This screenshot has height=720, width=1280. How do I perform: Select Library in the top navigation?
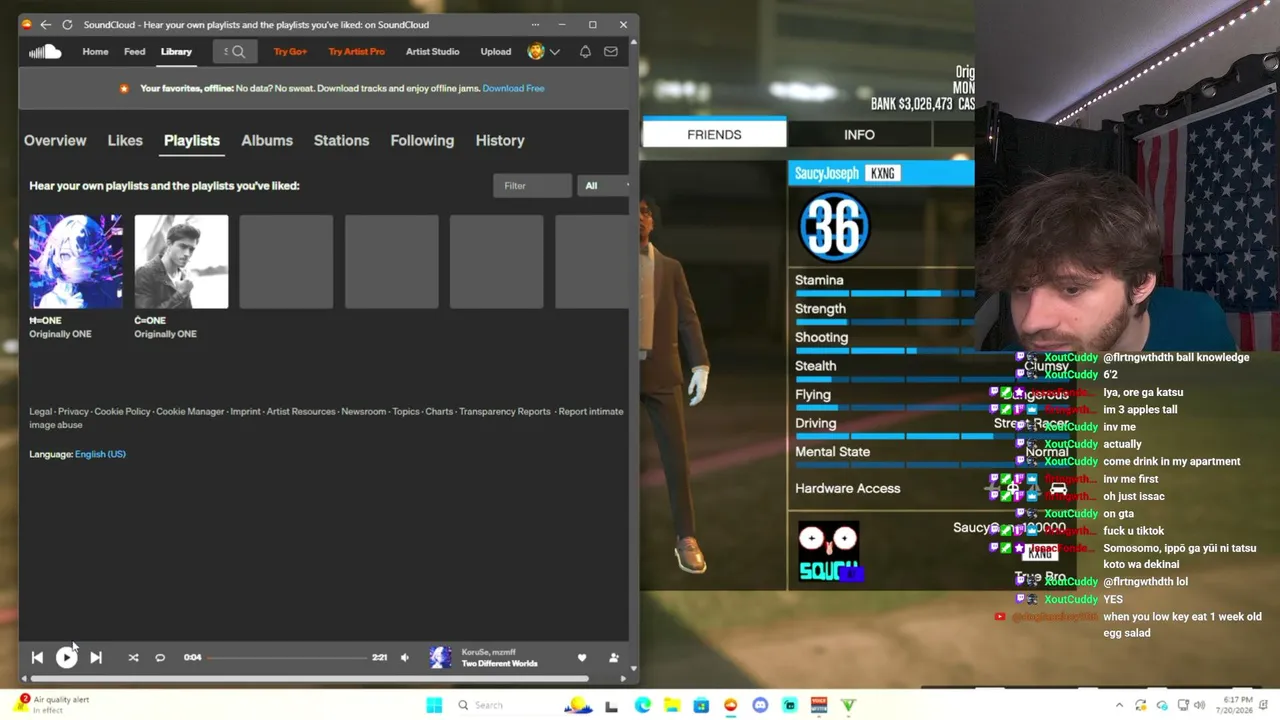point(176,52)
